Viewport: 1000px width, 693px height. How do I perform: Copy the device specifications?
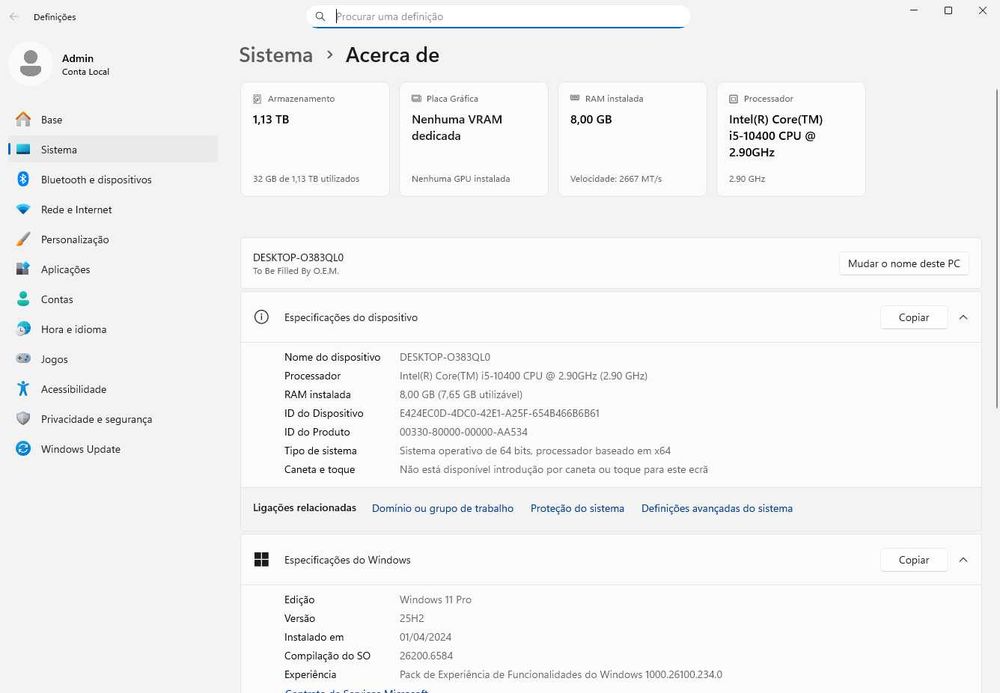pos(913,317)
